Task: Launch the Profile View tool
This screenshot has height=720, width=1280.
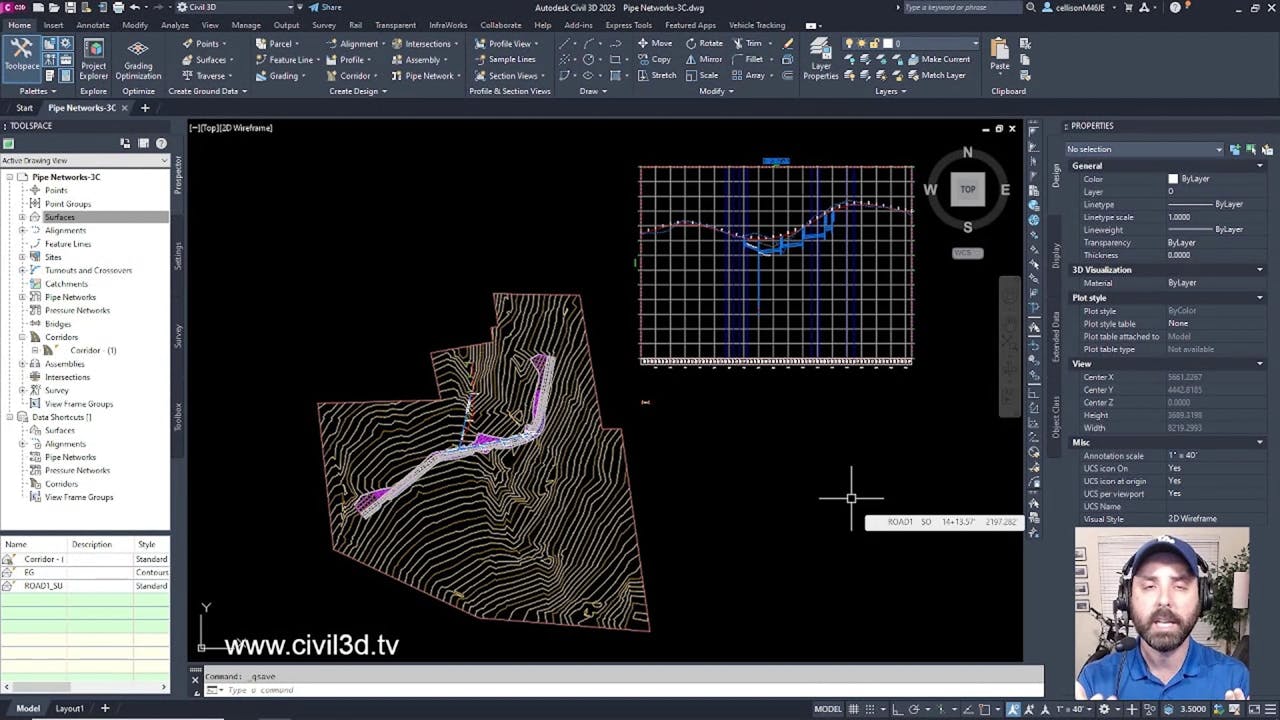Action: 505,43
